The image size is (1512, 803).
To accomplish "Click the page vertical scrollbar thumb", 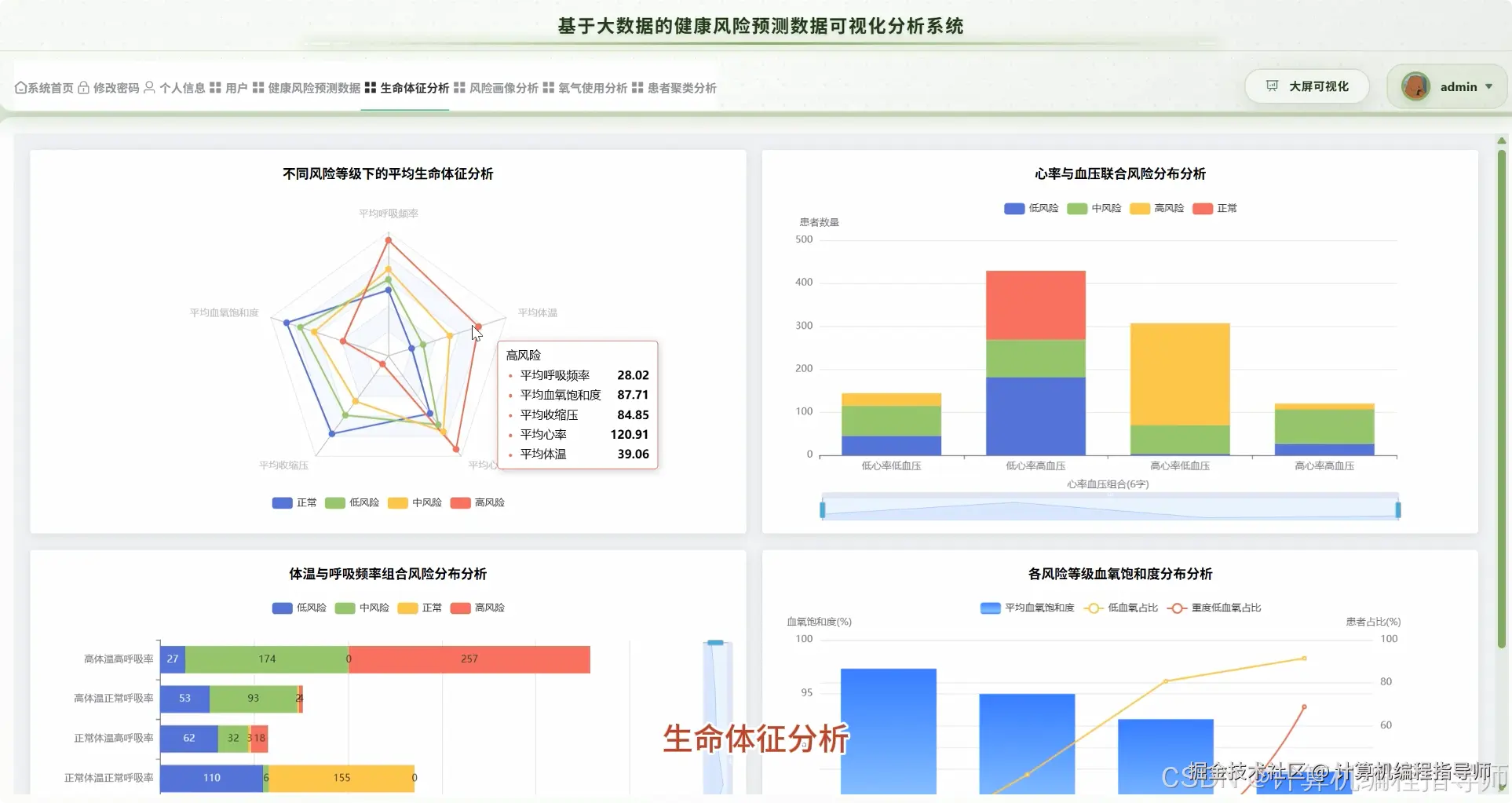I will [1501, 399].
